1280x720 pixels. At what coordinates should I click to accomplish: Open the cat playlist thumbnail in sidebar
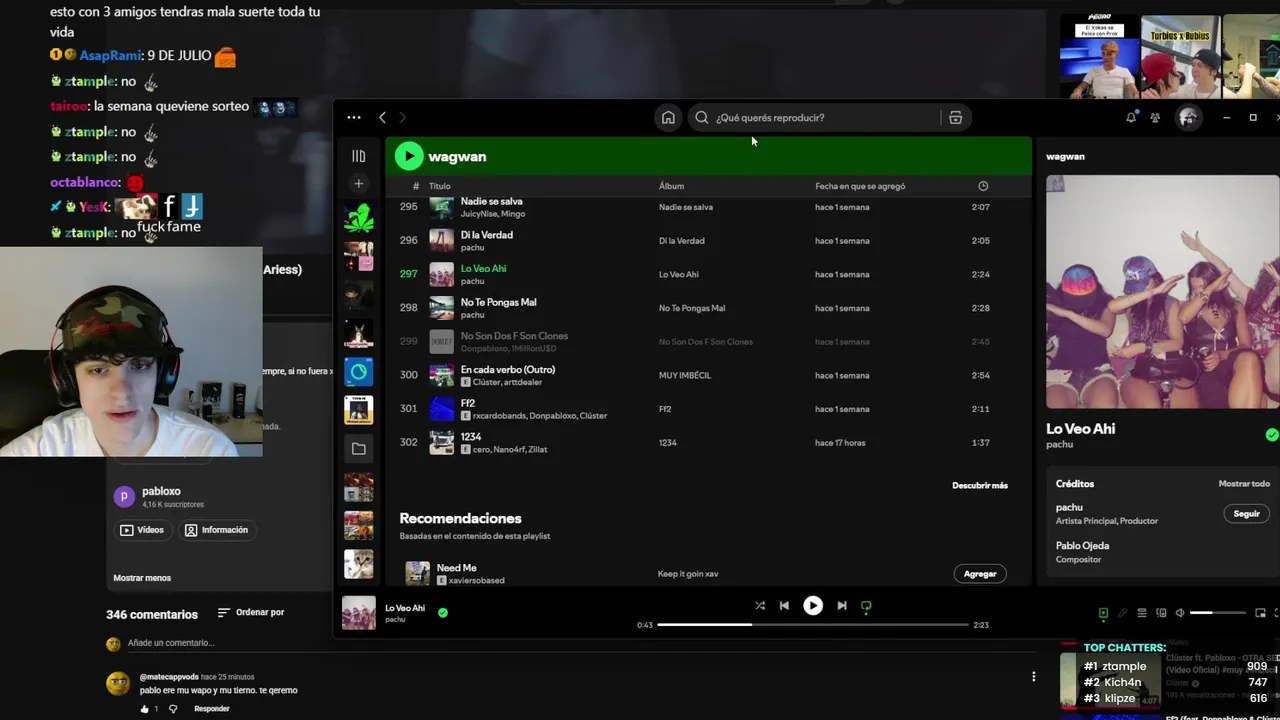click(x=358, y=564)
